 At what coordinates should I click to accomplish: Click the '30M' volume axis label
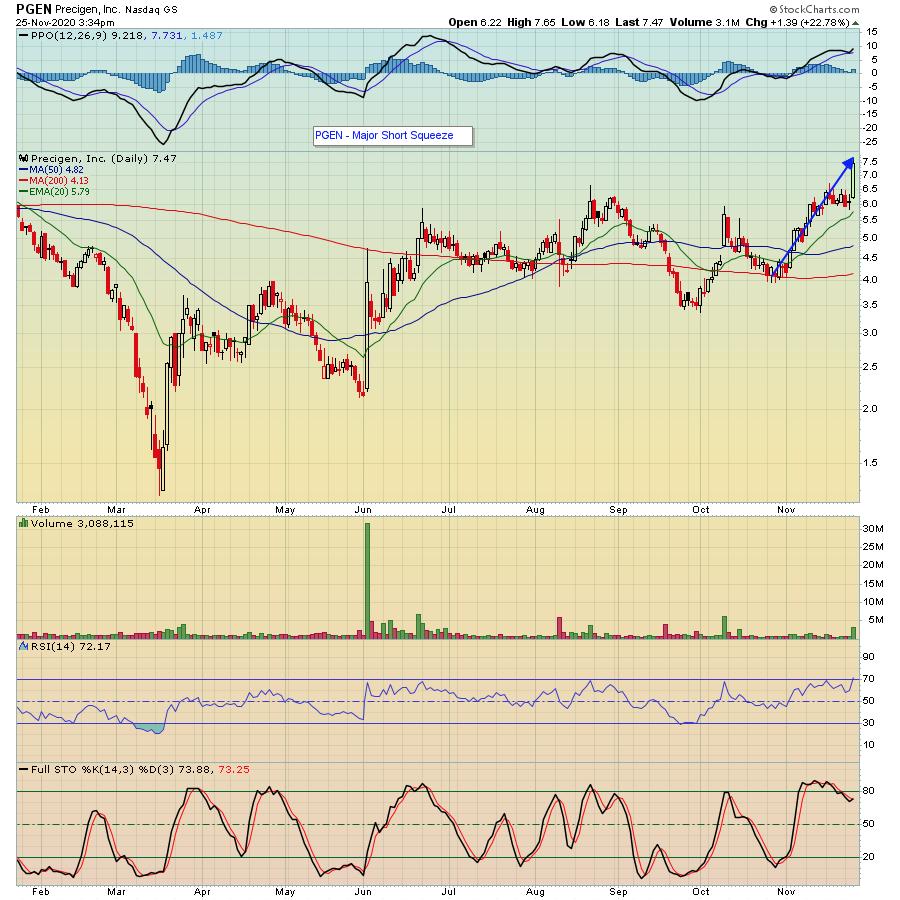click(x=873, y=529)
